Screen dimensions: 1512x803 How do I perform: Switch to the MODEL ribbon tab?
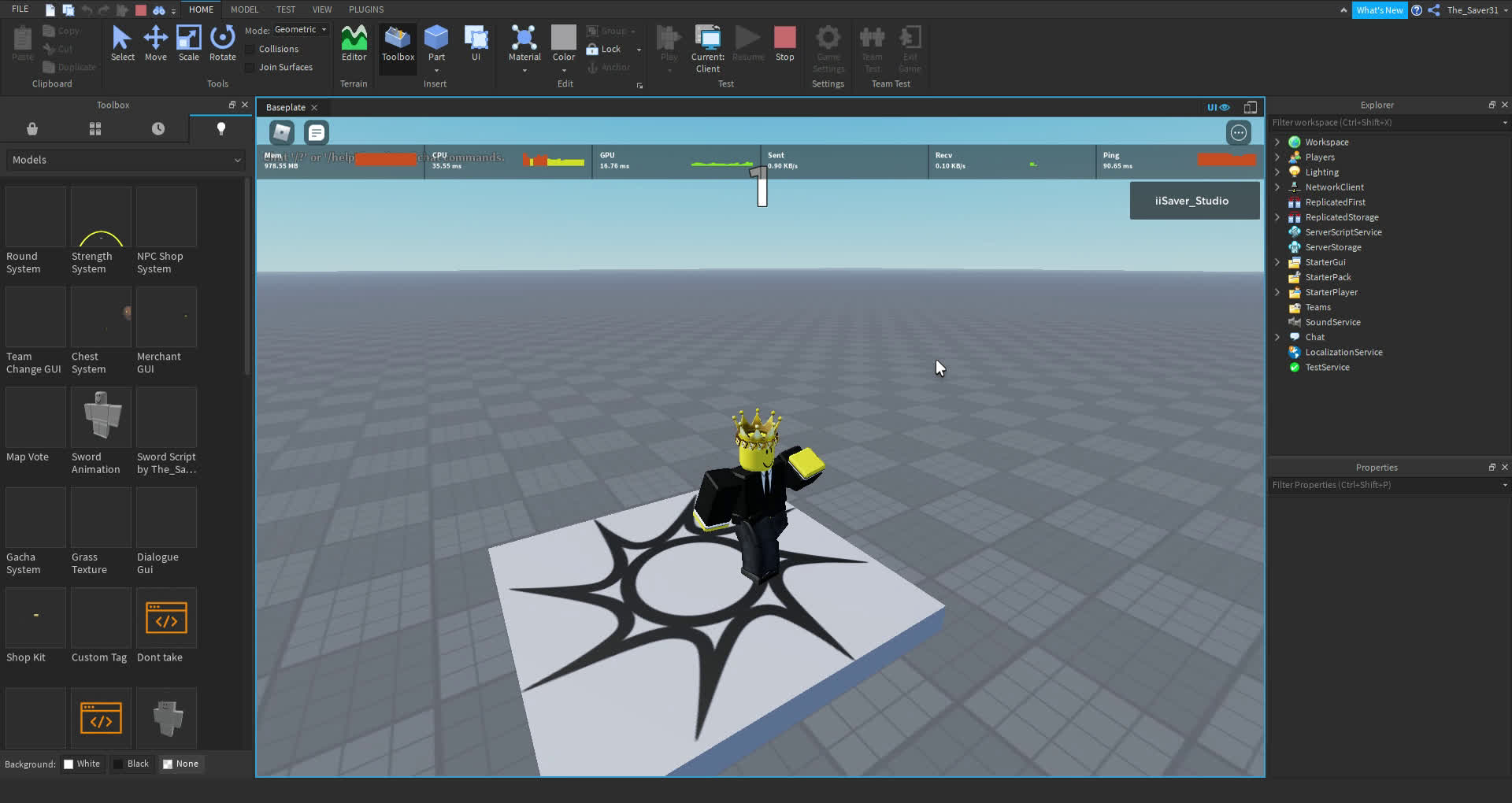click(244, 9)
